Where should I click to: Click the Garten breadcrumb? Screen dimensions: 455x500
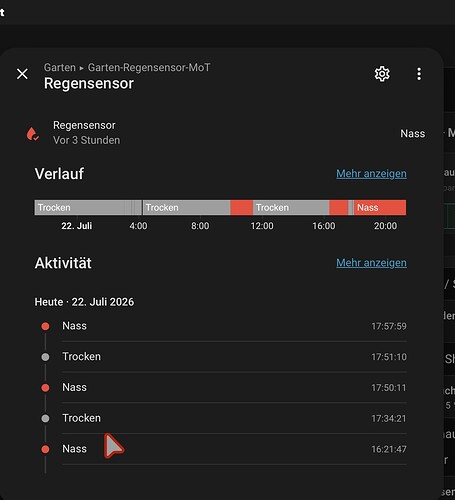coord(60,67)
